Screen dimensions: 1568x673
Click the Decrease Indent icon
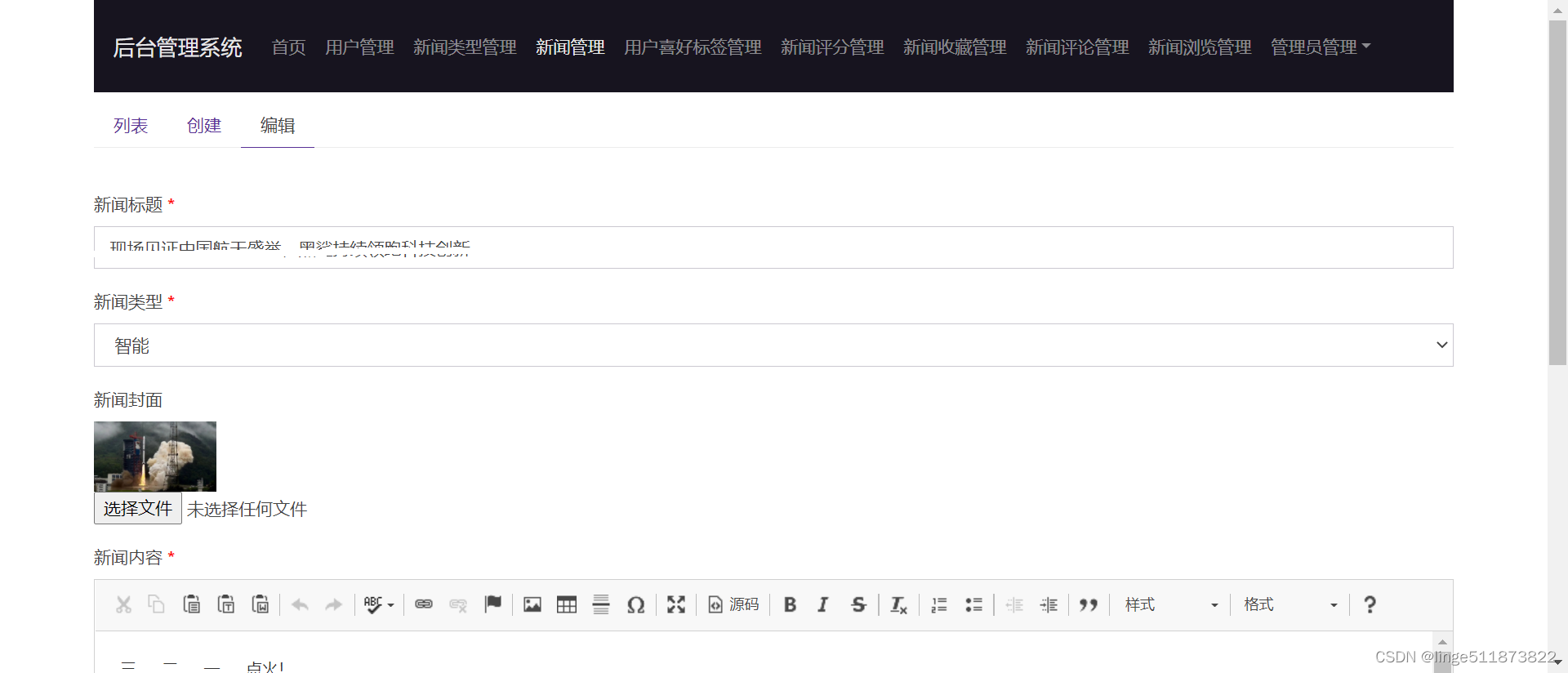tap(1014, 604)
